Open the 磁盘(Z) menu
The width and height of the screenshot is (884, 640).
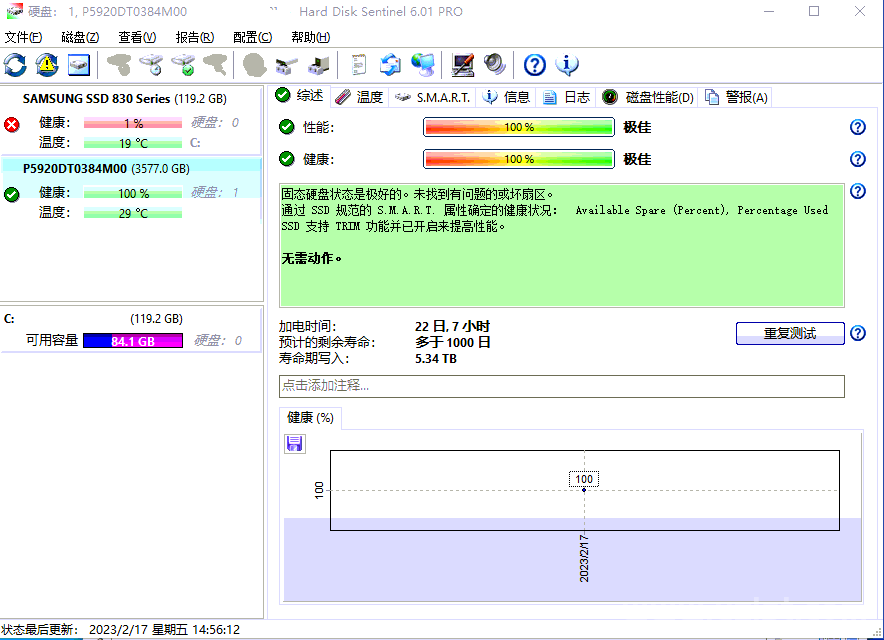point(80,37)
